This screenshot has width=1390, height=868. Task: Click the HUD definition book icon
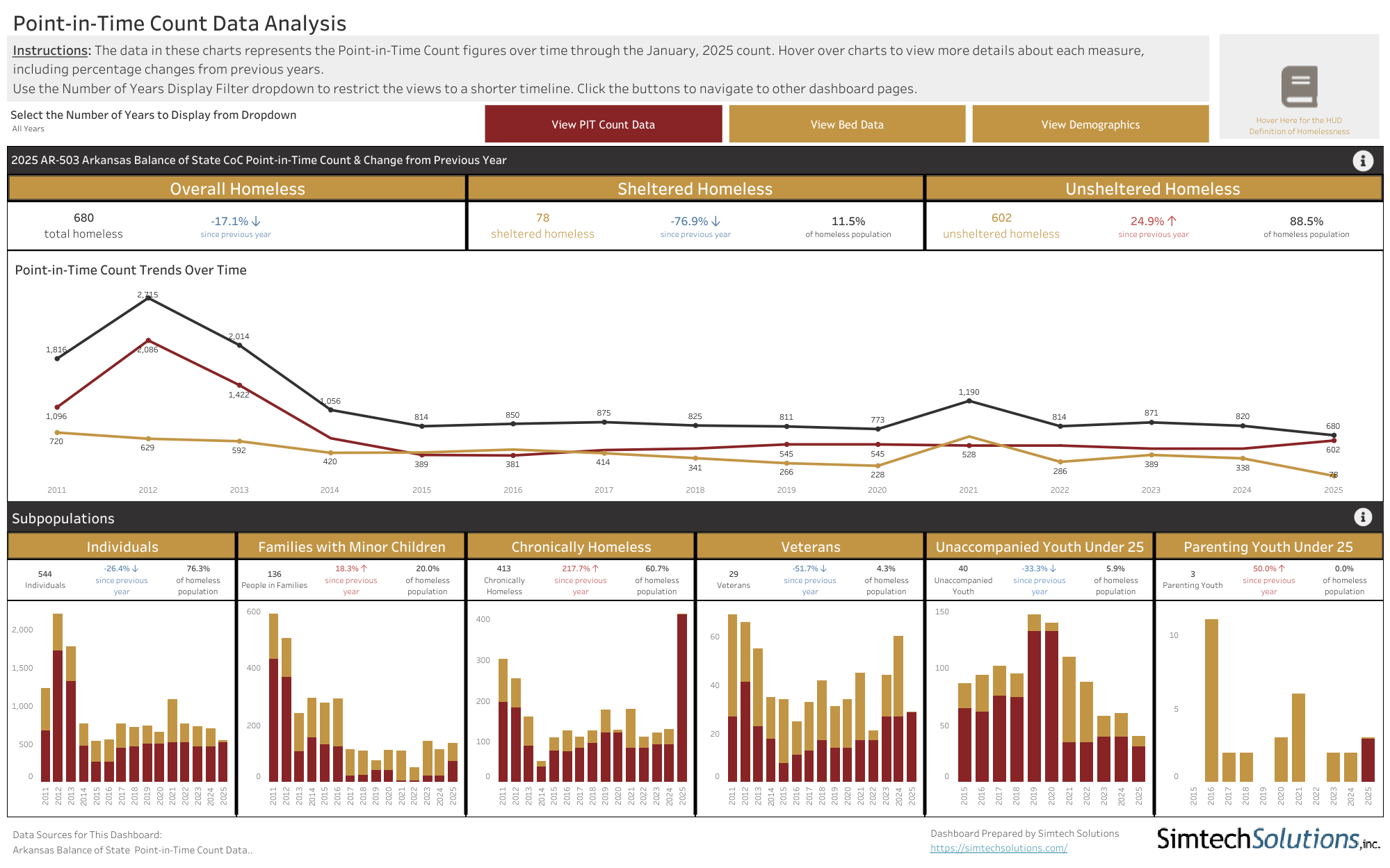(1299, 87)
